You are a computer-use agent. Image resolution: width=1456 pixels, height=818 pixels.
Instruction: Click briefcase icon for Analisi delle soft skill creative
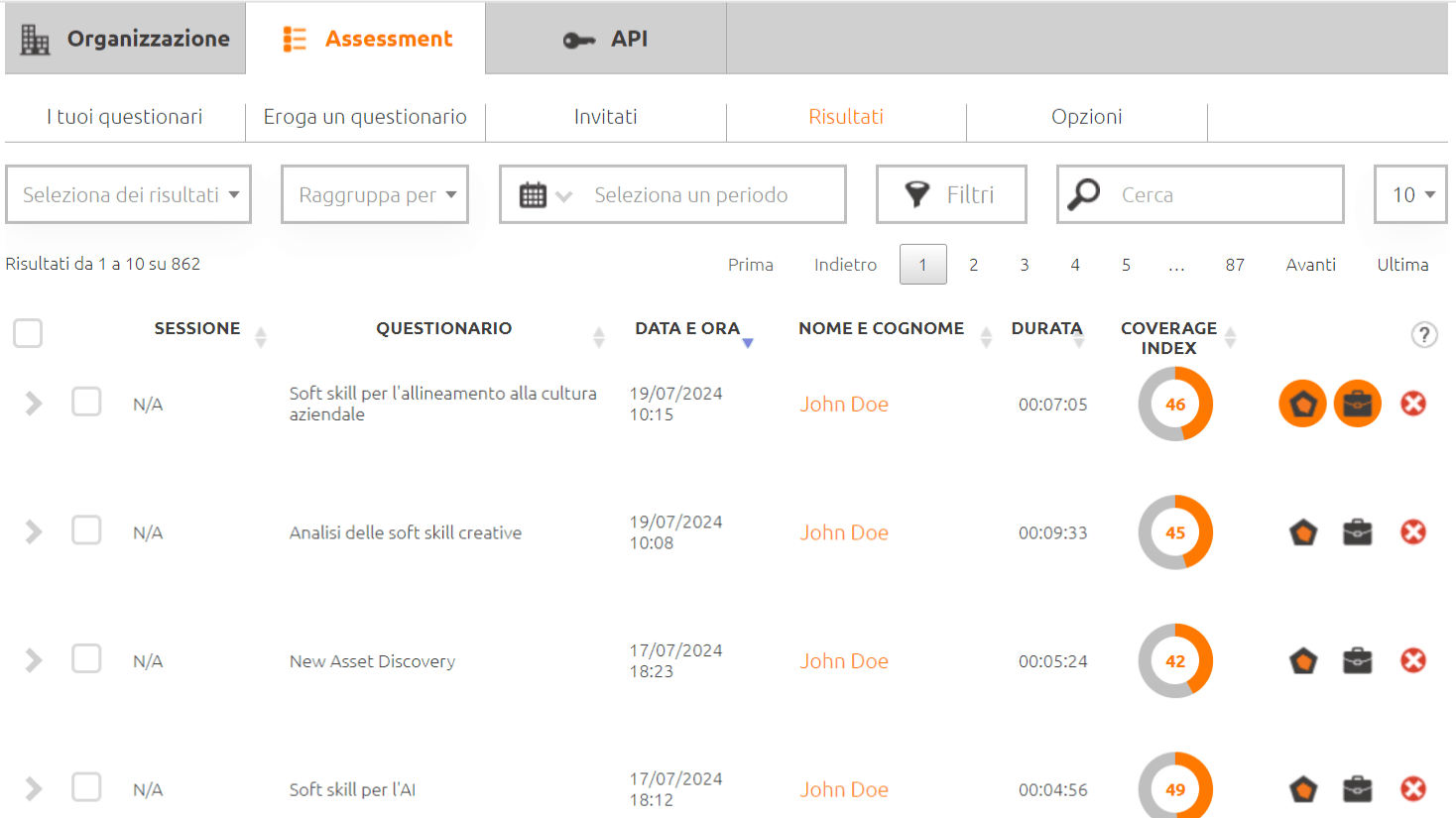coord(1358,532)
